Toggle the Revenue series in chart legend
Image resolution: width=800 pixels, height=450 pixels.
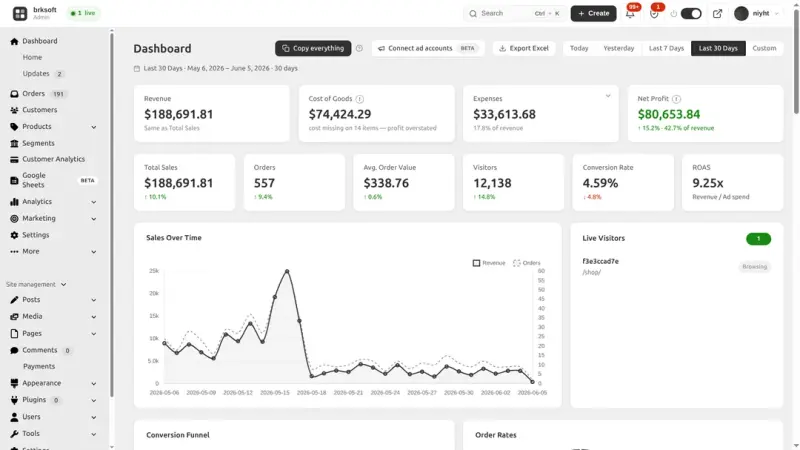coord(489,263)
